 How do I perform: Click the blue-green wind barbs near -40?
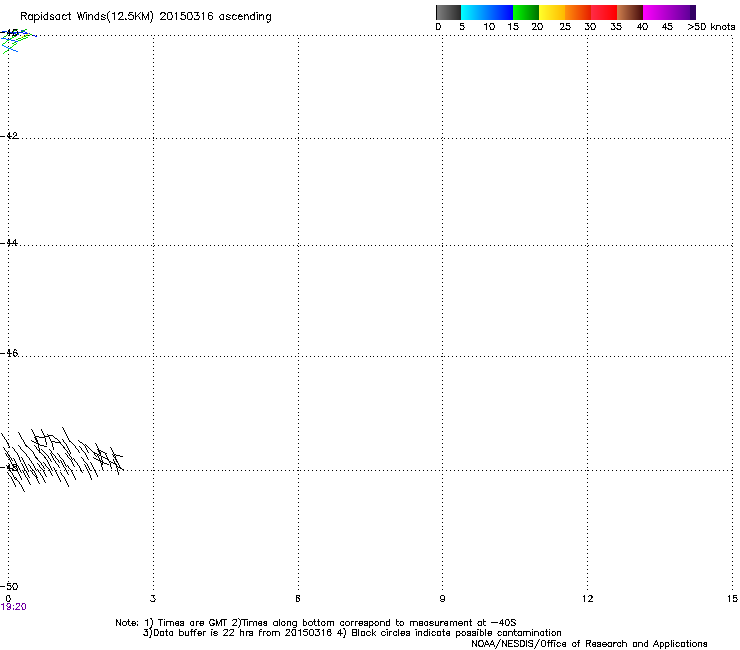click(x=18, y=41)
